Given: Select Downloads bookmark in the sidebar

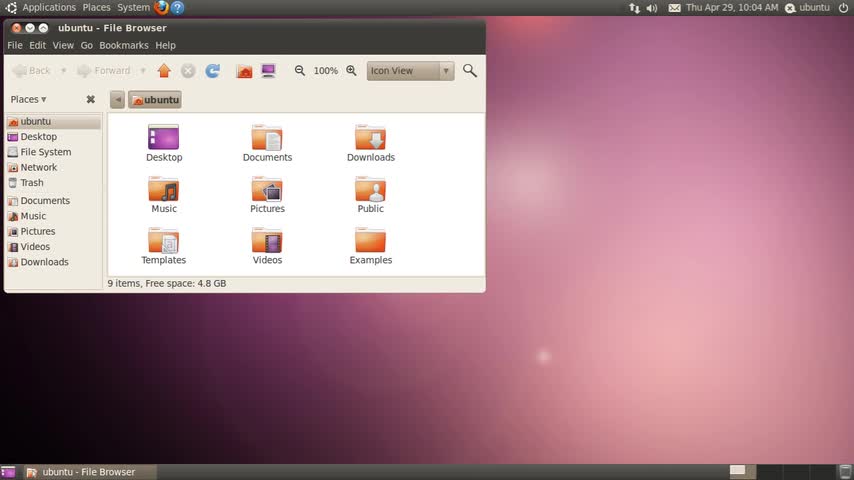Looking at the screenshot, I should tap(53, 262).
